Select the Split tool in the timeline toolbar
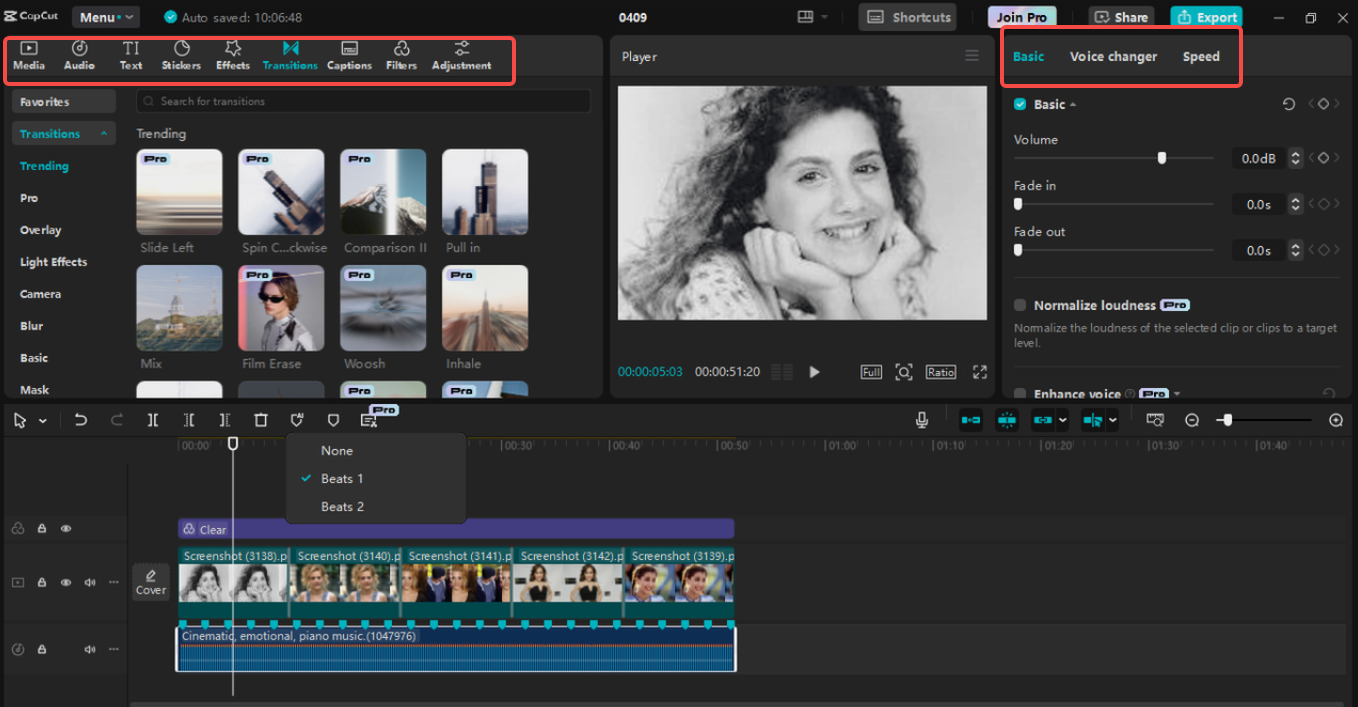Image resolution: width=1358 pixels, height=707 pixels. (x=152, y=420)
